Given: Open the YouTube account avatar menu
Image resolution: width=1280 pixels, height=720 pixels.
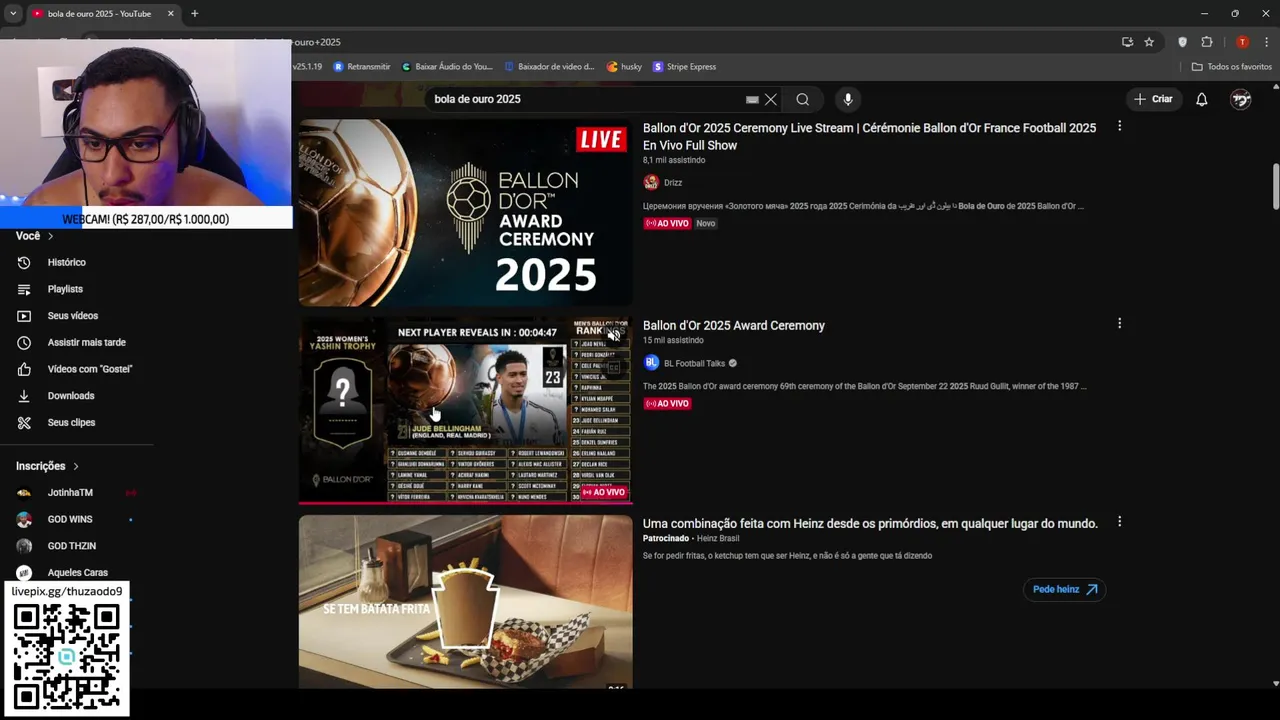Looking at the screenshot, I should click(1241, 99).
